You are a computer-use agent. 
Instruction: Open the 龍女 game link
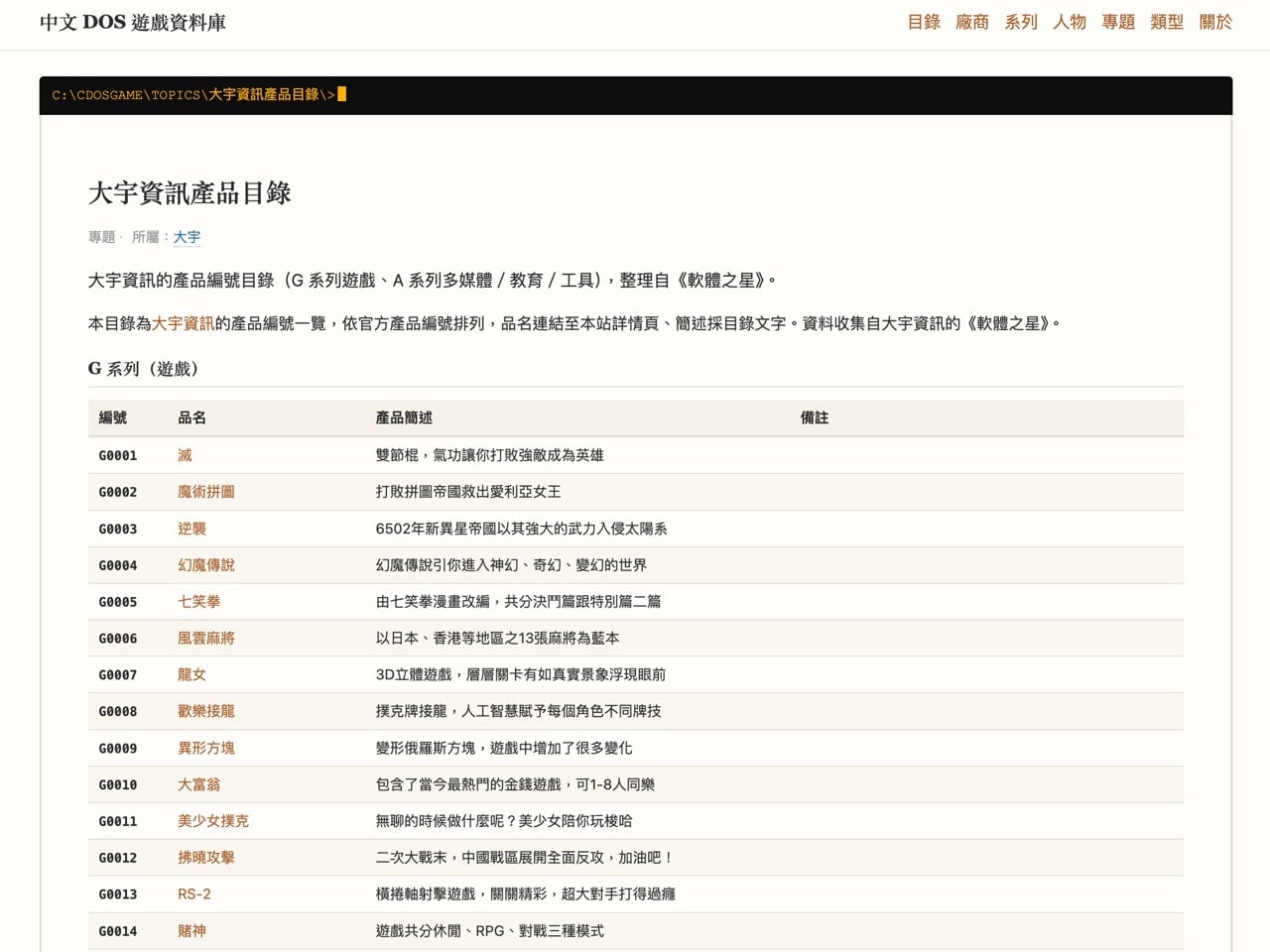[x=191, y=674]
